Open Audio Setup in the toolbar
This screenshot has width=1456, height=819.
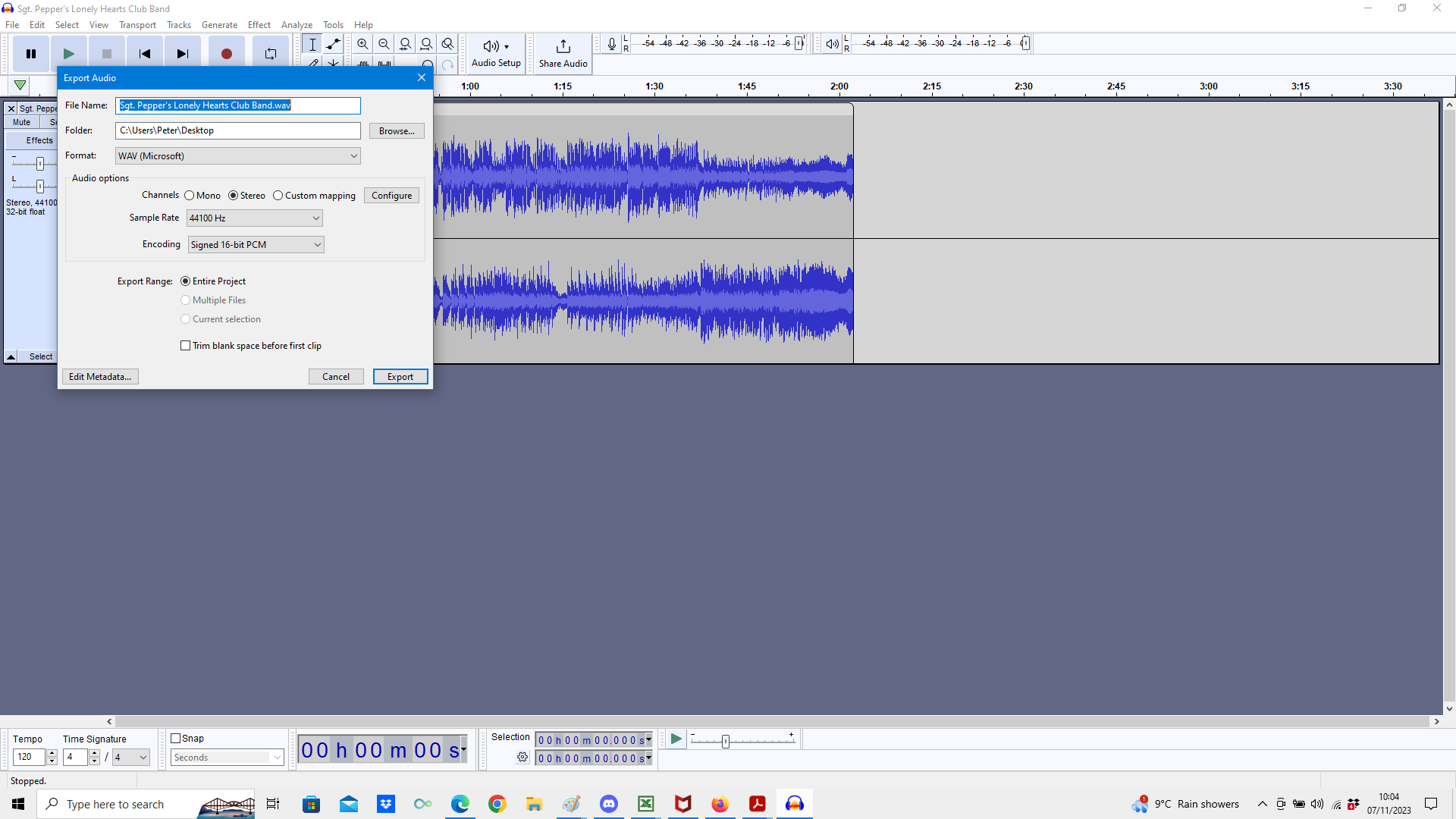coord(494,54)
